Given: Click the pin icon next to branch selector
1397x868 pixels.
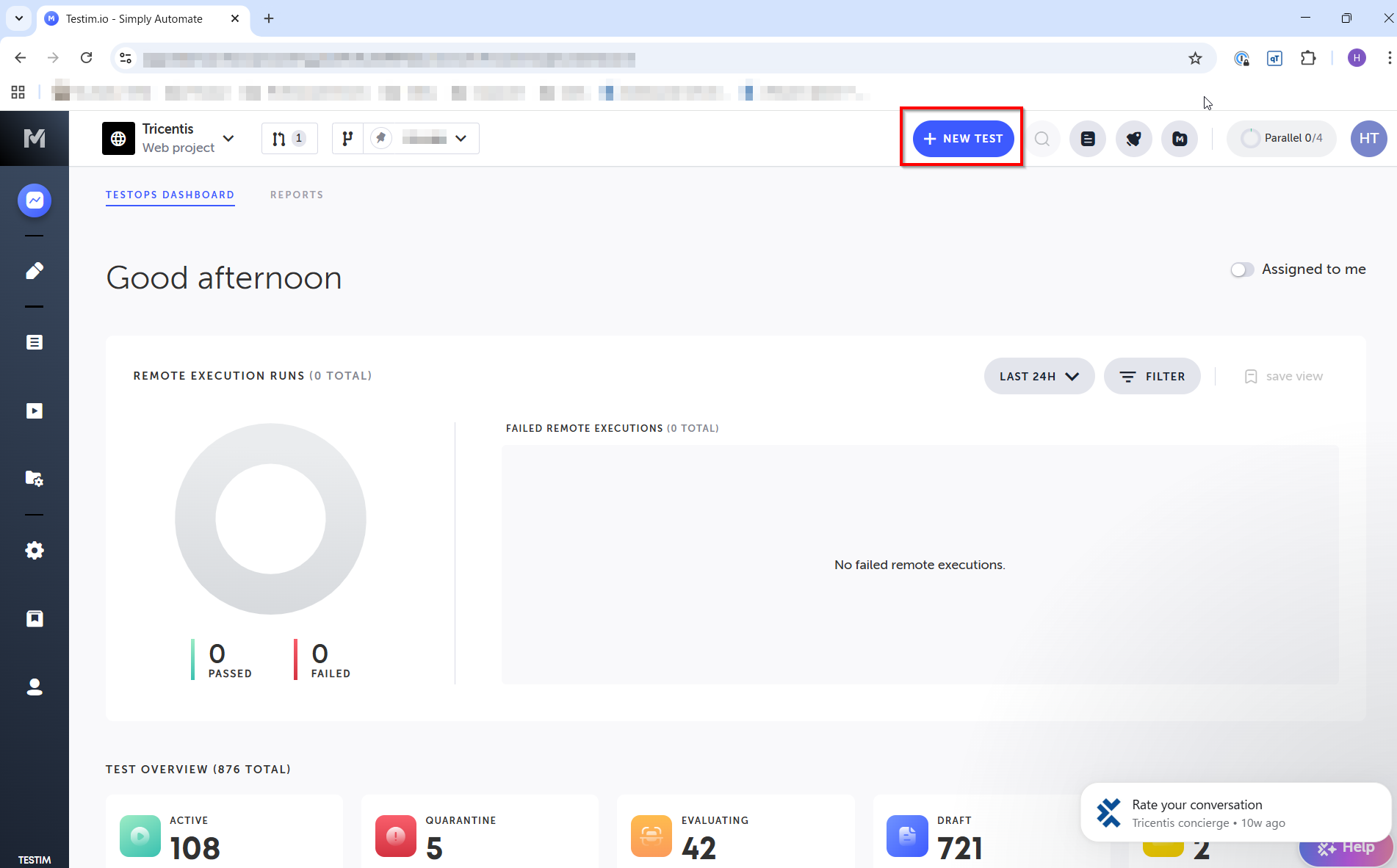Looking at the screenshot, I should (x=381, y=137).
